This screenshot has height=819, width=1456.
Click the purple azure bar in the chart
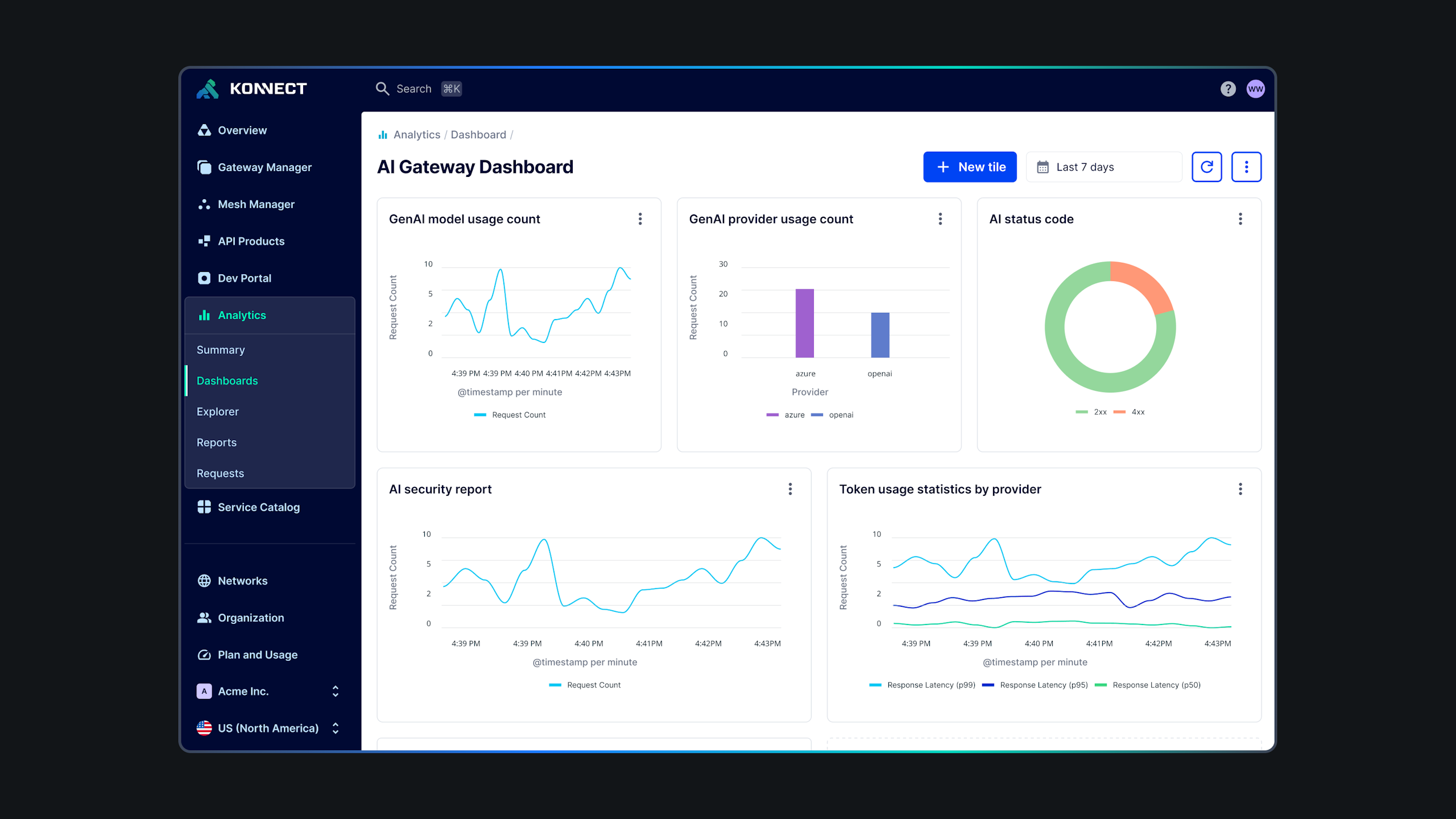pyautogui.click(x=804, y=323)
